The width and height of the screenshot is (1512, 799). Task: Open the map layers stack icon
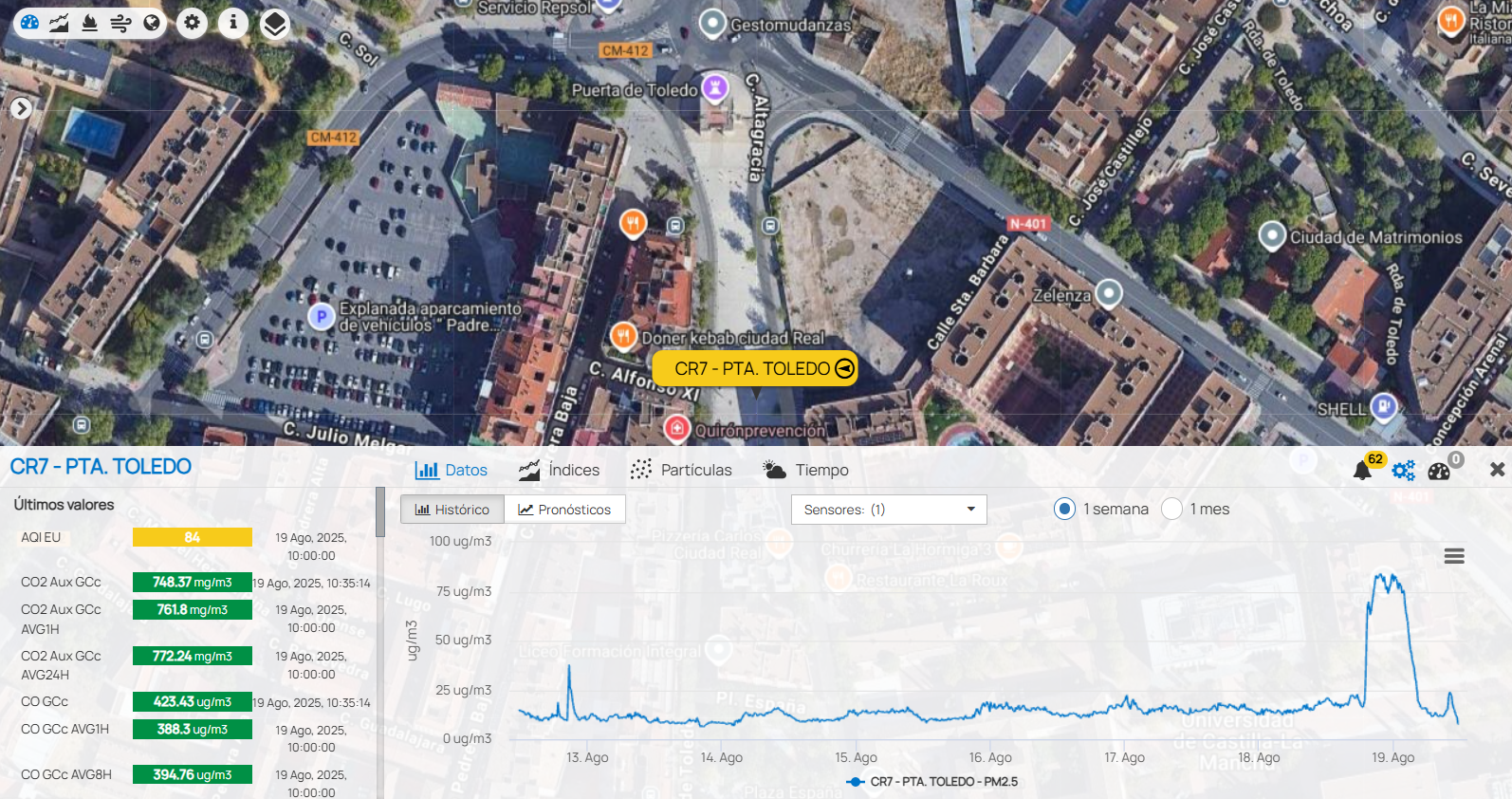pos(274,24)
